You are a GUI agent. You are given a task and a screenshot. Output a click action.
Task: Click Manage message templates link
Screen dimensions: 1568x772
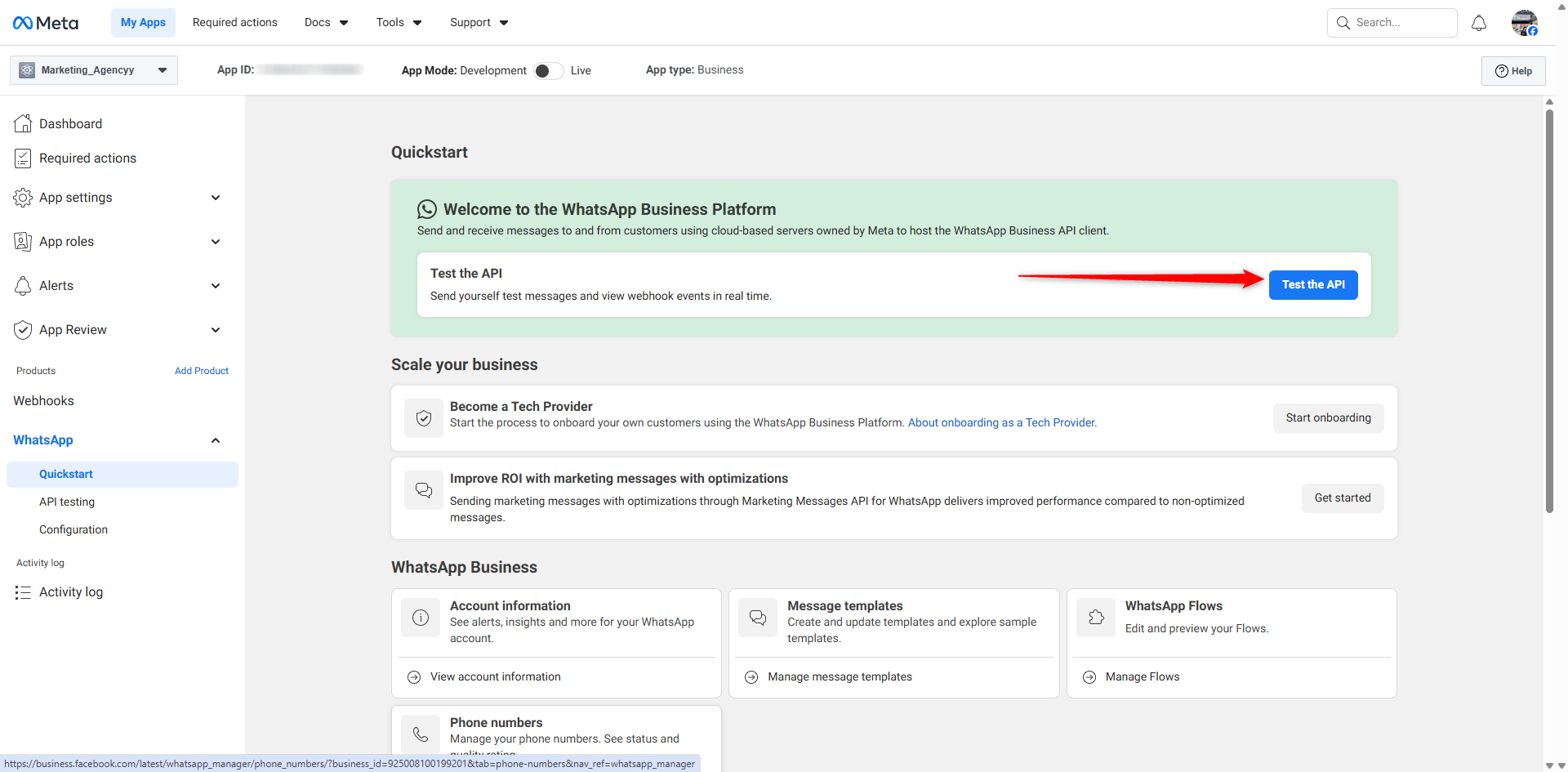point(840,677)
